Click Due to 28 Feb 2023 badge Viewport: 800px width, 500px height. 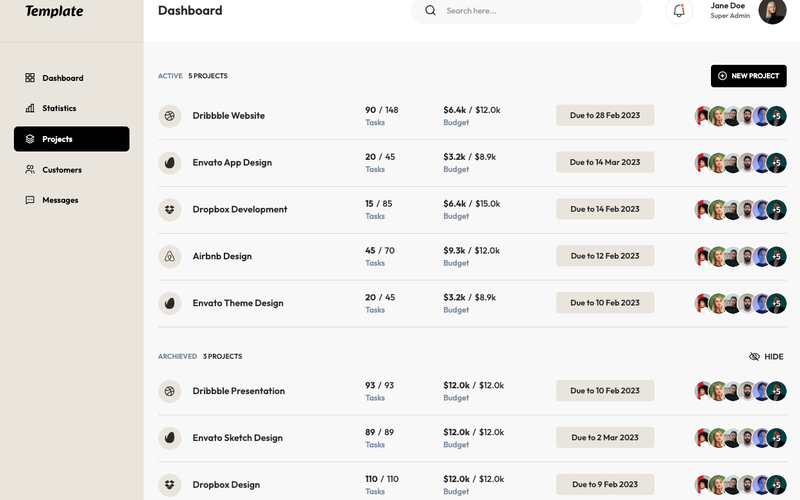[605, 115]
